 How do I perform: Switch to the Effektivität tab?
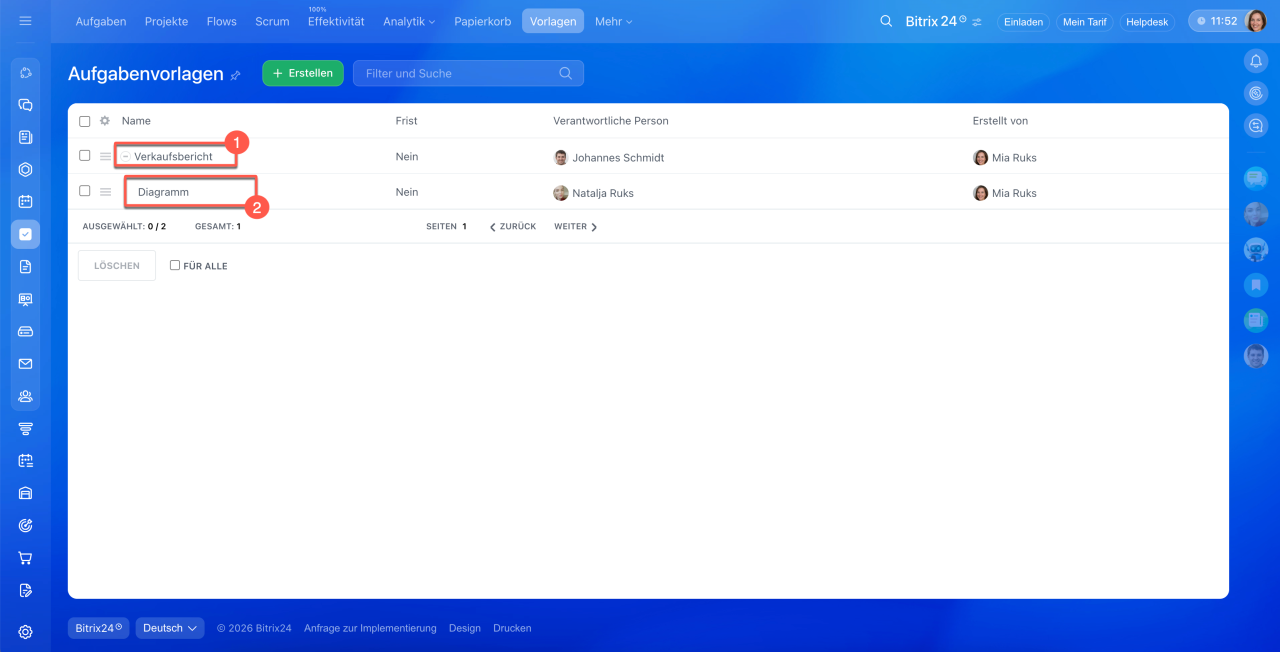pos(336,21)
